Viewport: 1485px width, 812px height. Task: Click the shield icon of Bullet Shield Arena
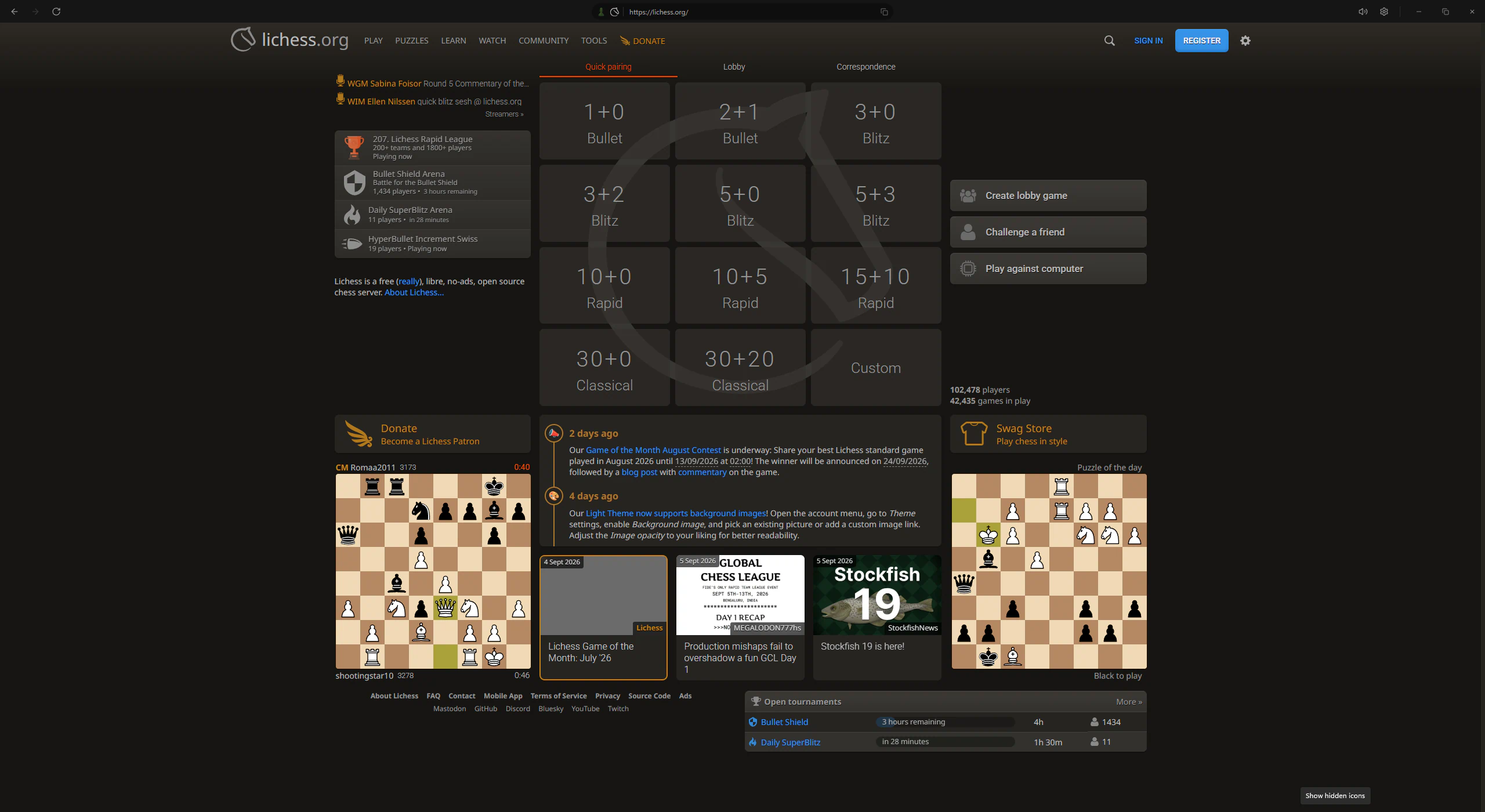354,182
